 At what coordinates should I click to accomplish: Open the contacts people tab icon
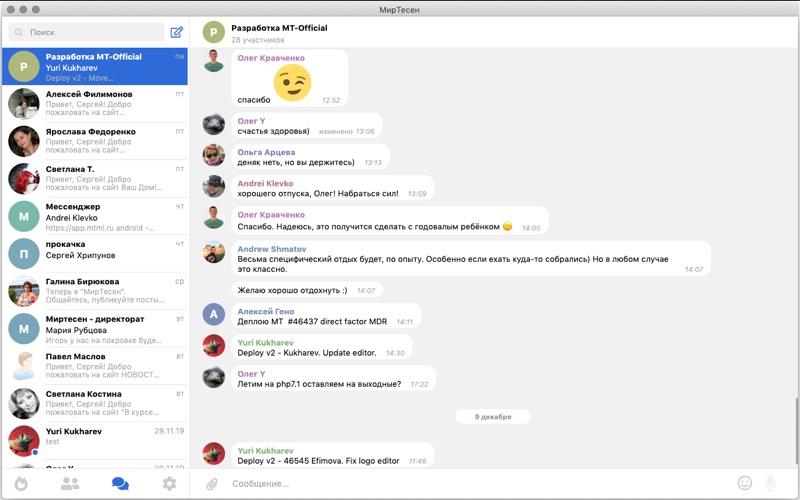(70, 483)
